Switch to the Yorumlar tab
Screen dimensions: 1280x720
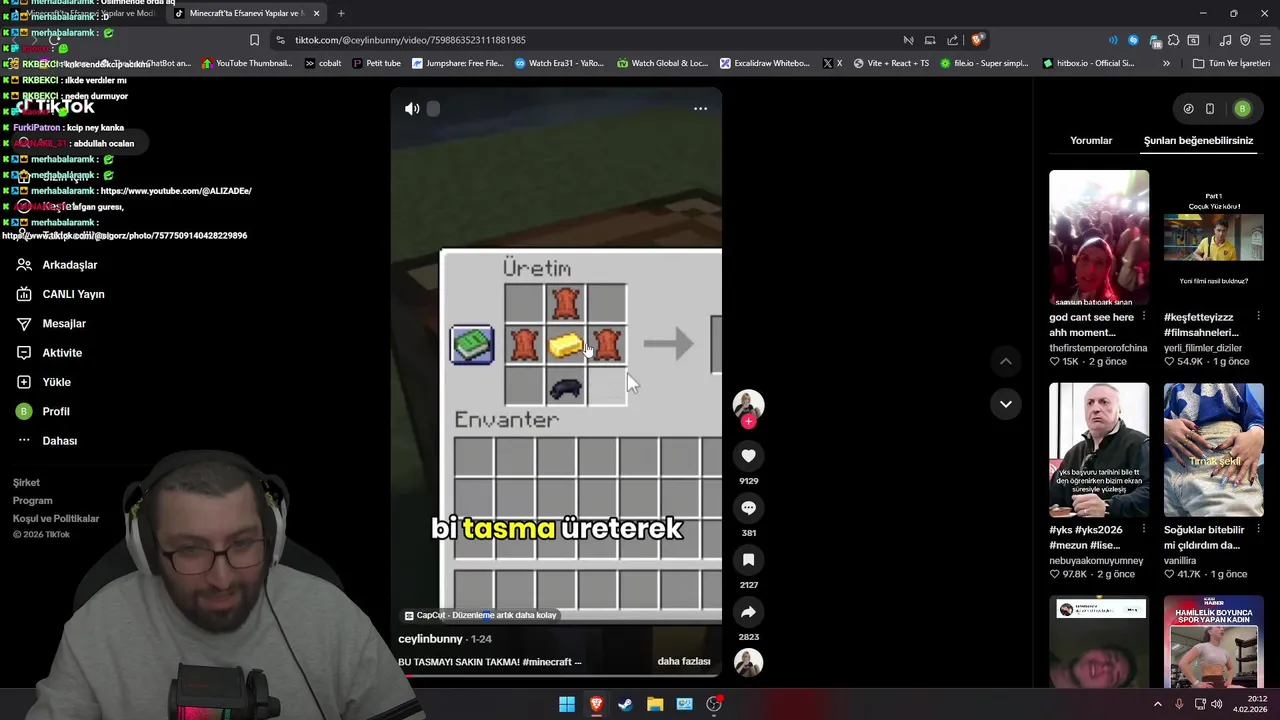pyautogui.click(x=1091, y=141)
